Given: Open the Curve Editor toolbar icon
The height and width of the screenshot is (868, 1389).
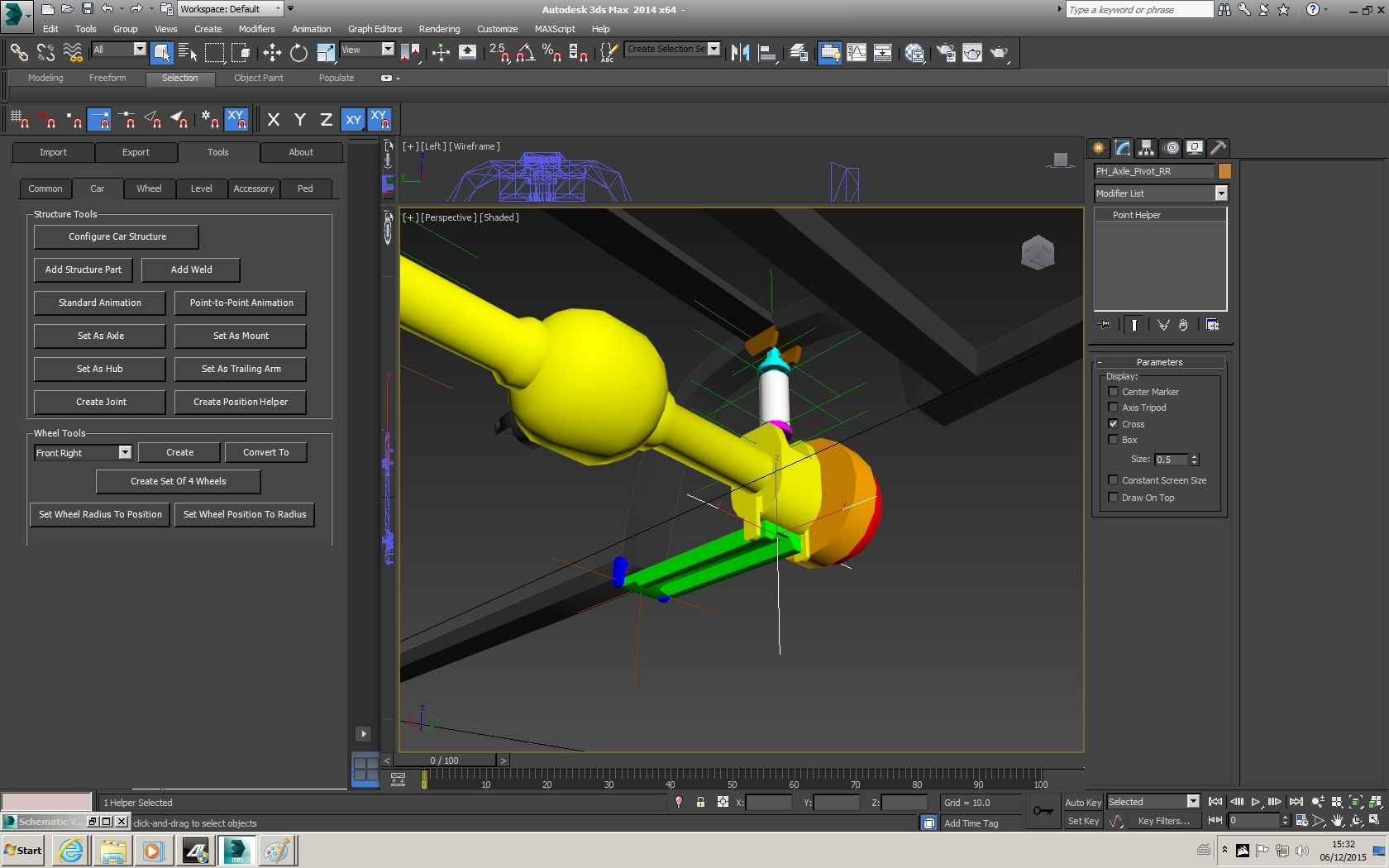Looking at the screenshot, I should coord(857,53).
